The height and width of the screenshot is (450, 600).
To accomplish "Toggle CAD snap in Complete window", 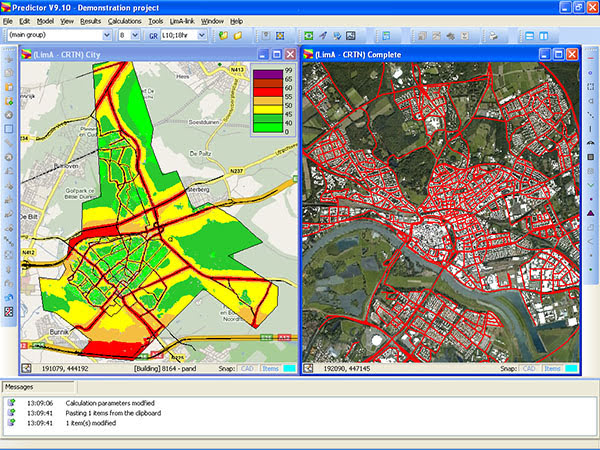I will (530, 368).
